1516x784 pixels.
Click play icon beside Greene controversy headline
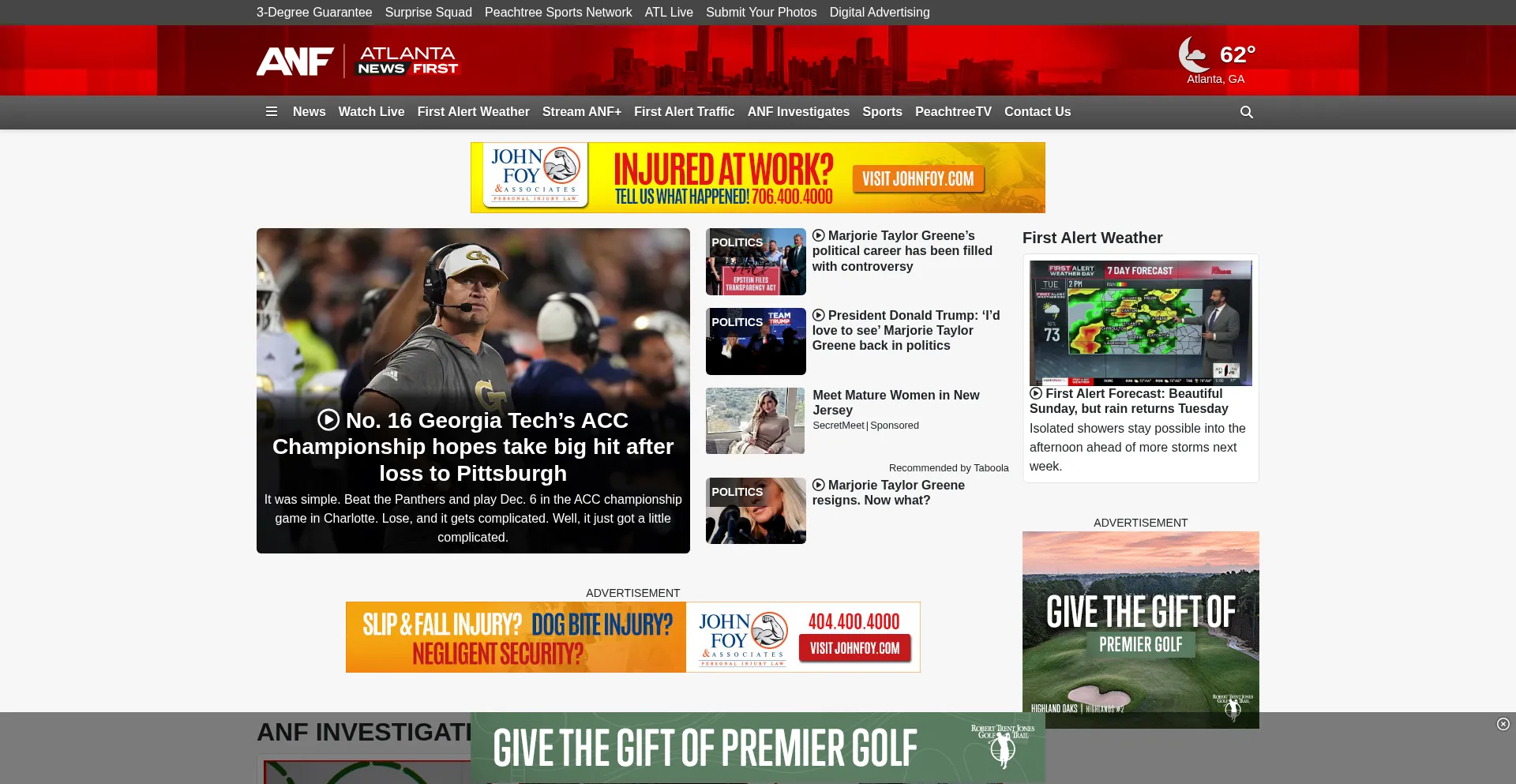tap(819, 235)
